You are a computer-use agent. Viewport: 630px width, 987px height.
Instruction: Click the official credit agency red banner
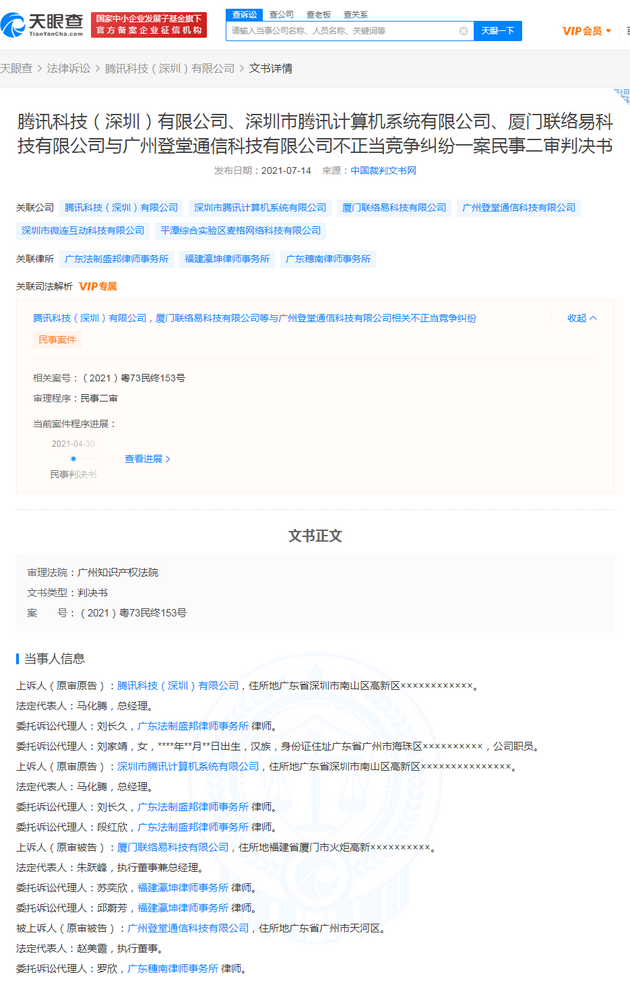[149, 25]
